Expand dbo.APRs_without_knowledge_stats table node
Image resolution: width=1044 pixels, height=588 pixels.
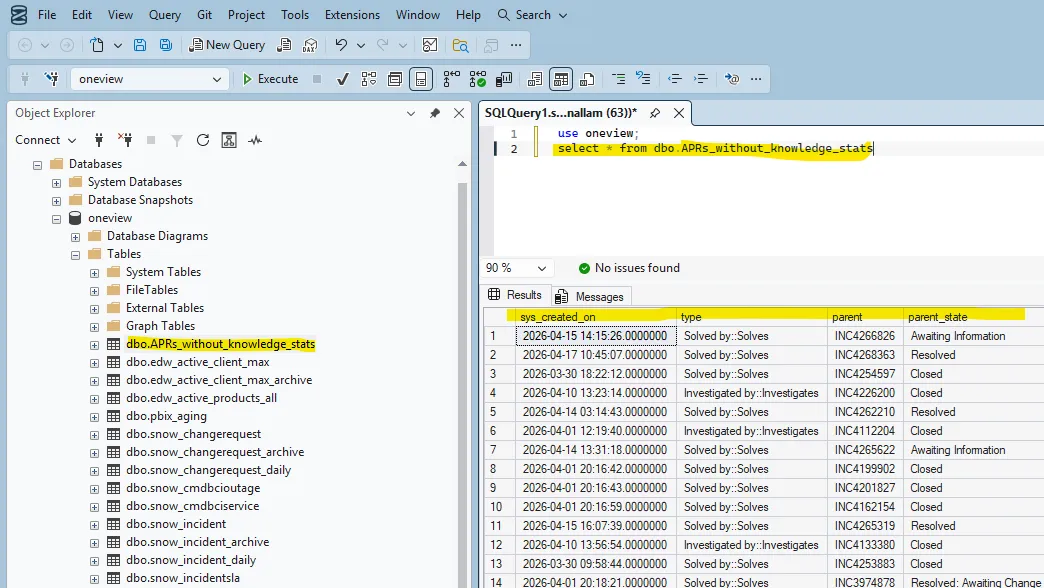tap(95, 345)
